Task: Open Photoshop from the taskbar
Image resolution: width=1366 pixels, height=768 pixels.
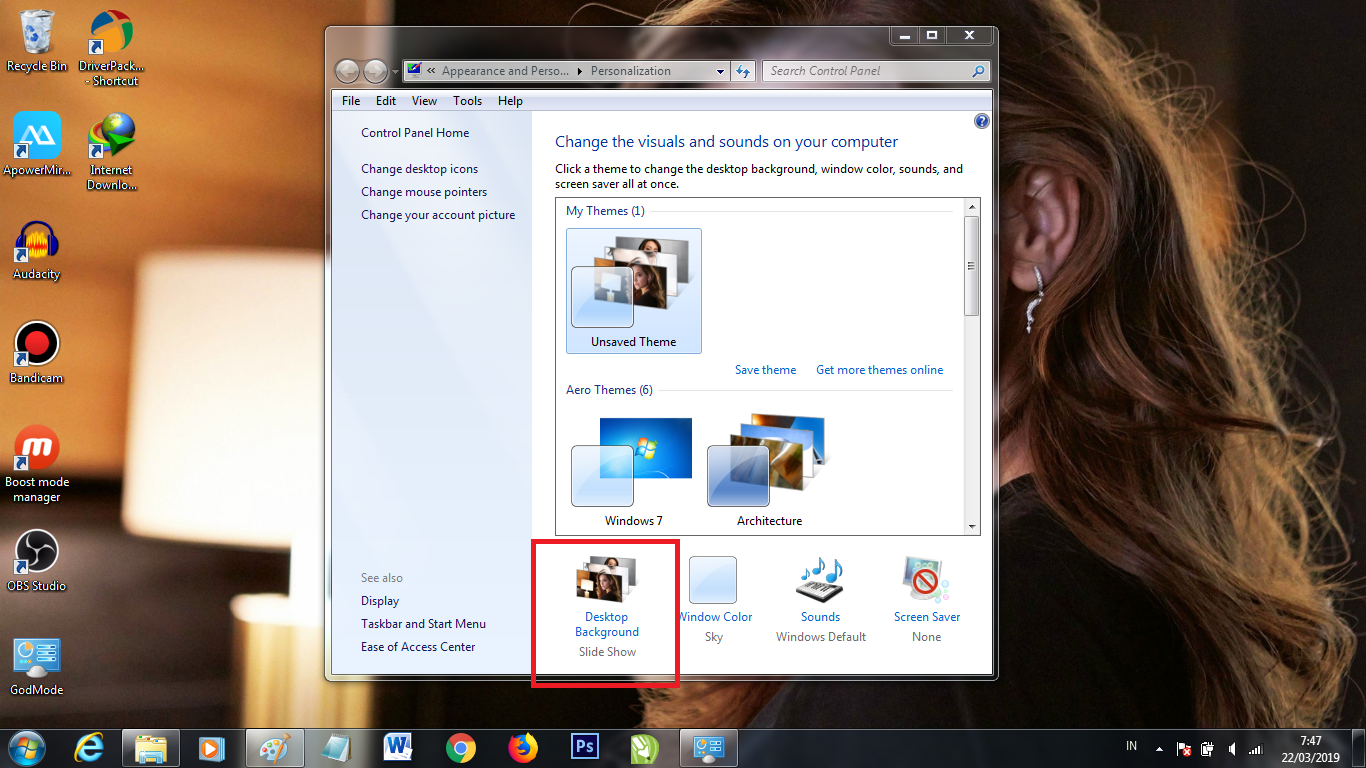Action: (x=584, y=747)
